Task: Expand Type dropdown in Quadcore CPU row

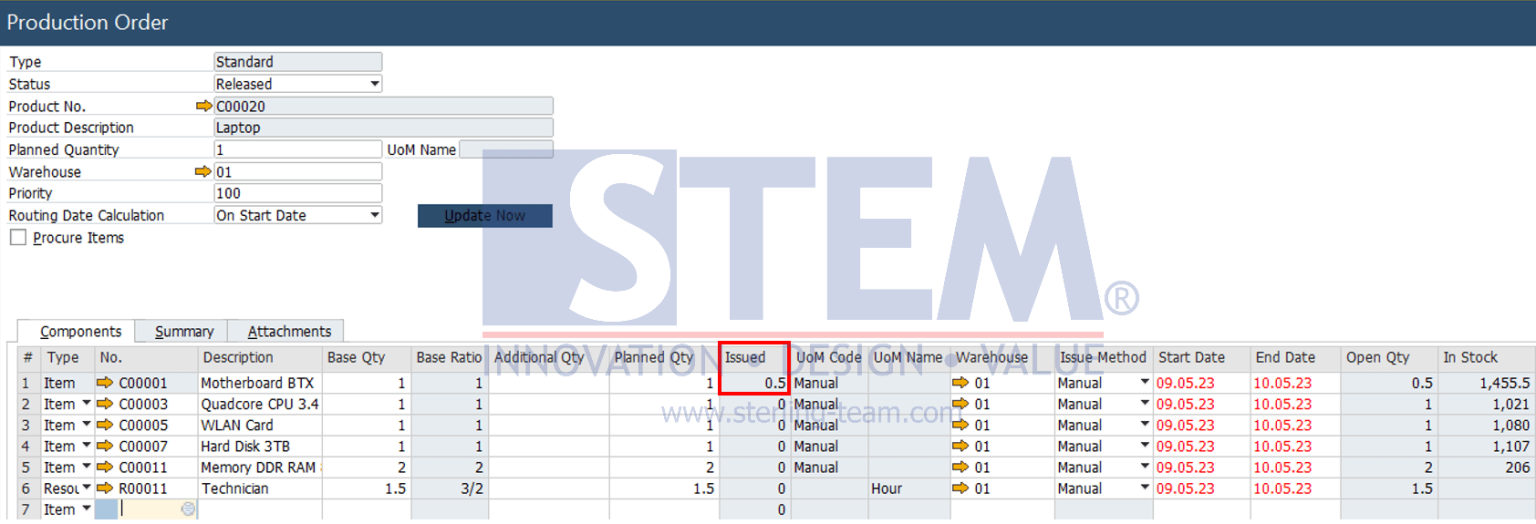Action: click(85, 404)
